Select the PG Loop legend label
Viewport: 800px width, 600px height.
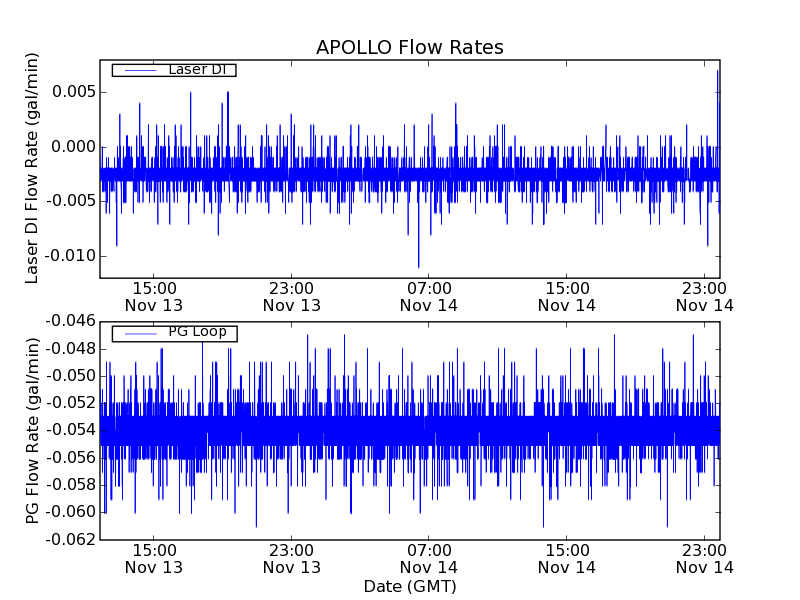click(x=197, y=332)
